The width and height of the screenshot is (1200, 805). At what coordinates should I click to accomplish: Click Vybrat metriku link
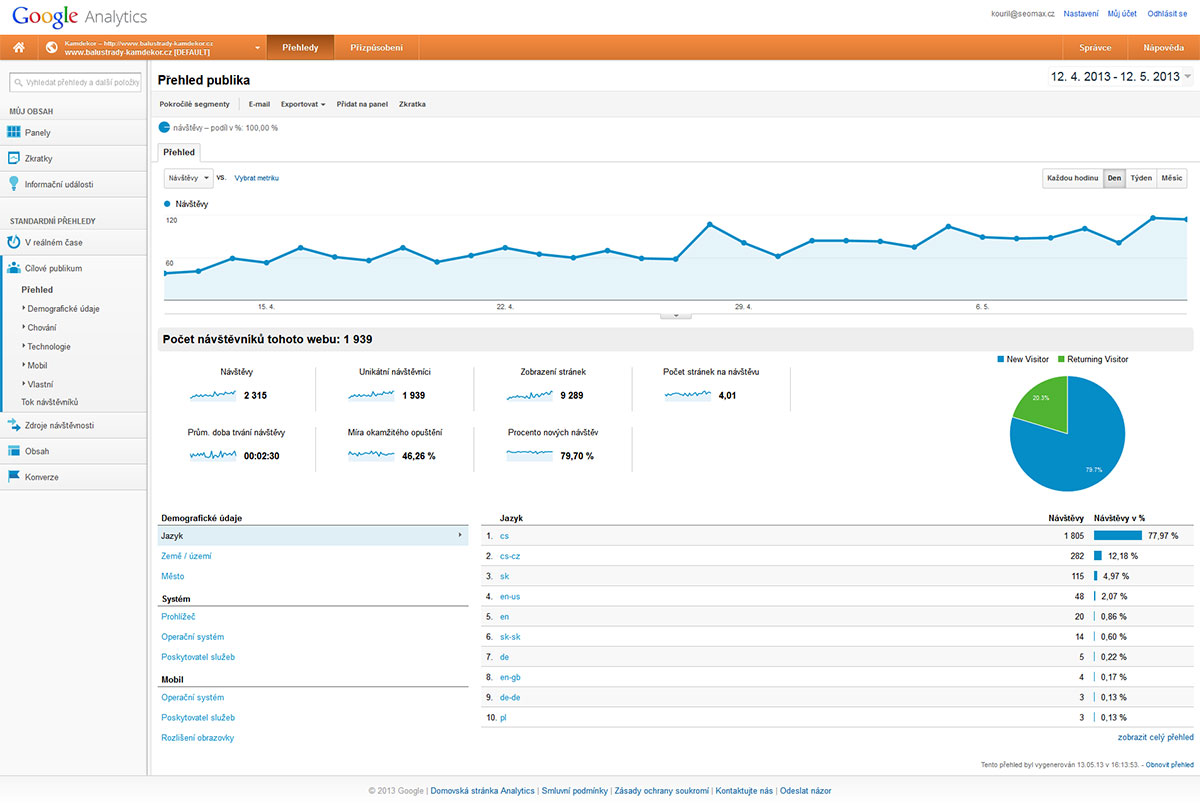click(257, 178)
